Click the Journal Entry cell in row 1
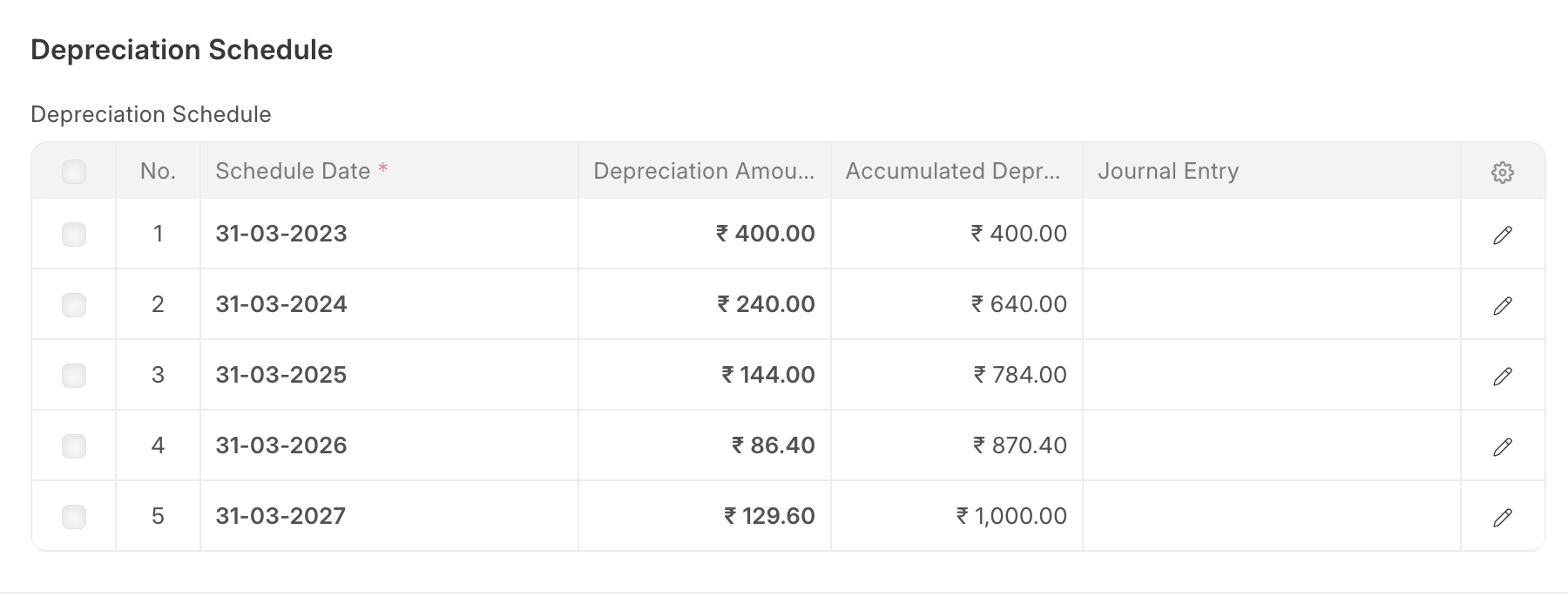 click(x=1270, y=234)
